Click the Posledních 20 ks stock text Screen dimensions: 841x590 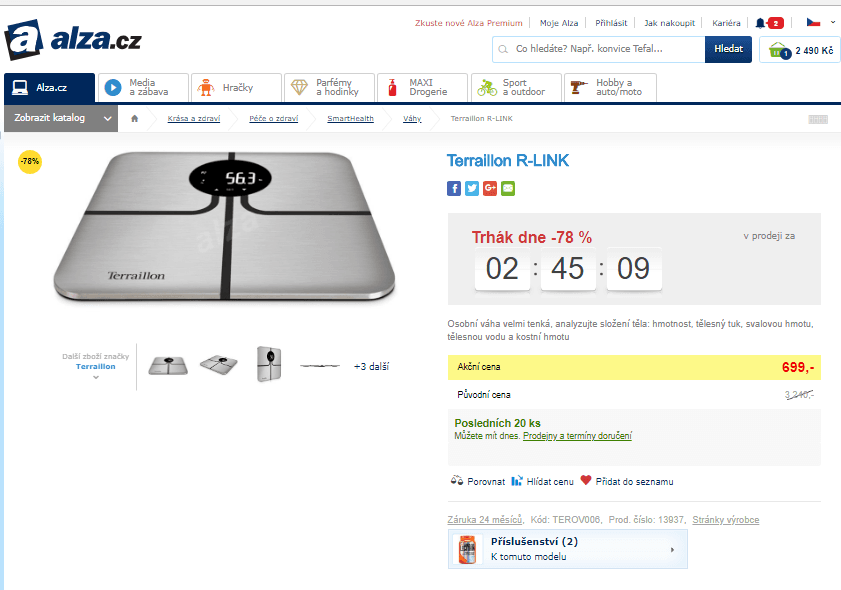(x=497, y=423)
